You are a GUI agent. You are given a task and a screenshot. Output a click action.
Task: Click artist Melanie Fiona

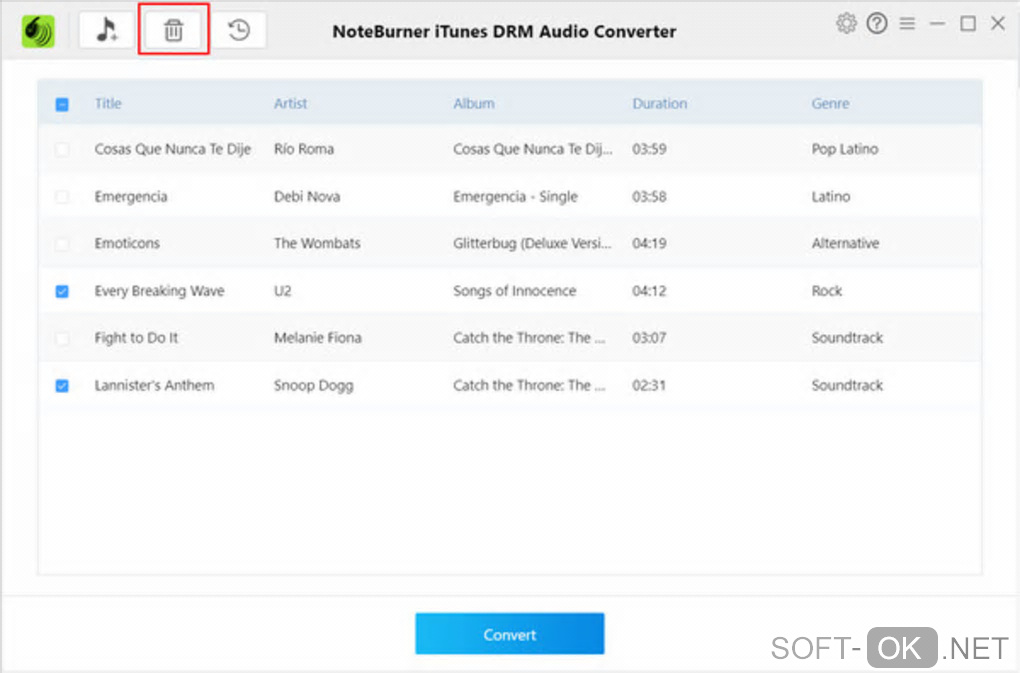pyautogui.click(x=317, y=337)
